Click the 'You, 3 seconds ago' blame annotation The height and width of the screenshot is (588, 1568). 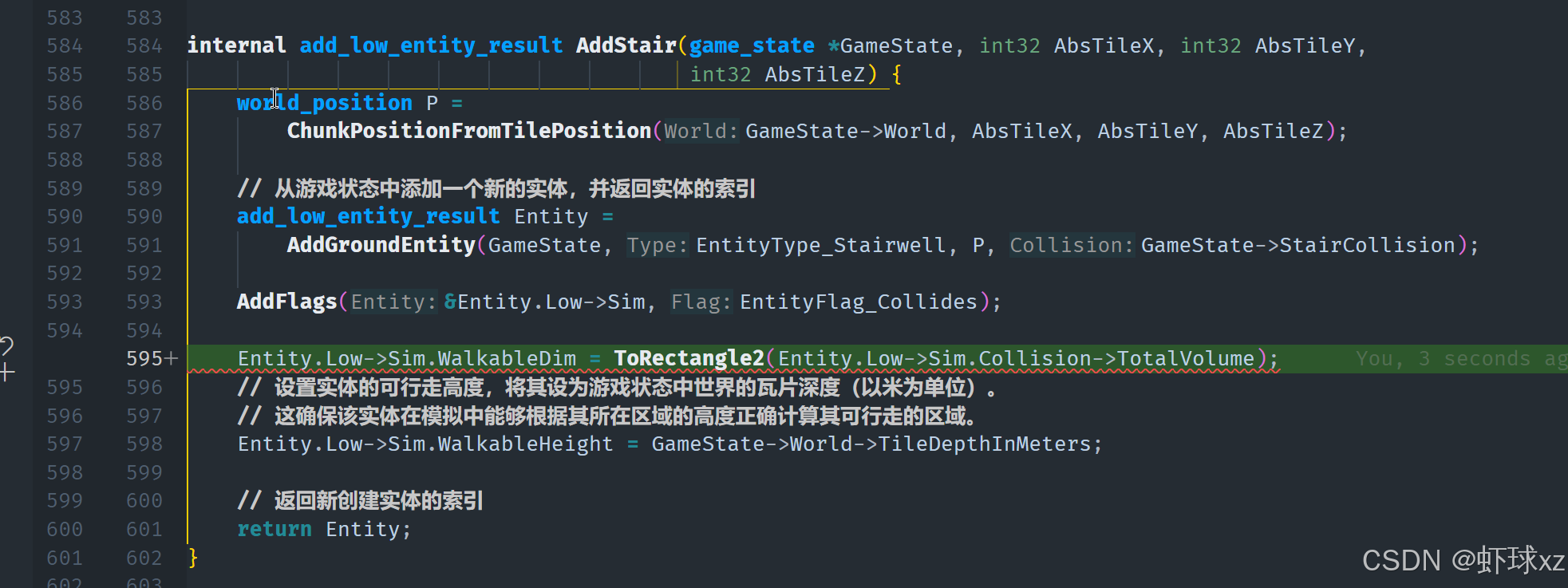pos(1462,359)
